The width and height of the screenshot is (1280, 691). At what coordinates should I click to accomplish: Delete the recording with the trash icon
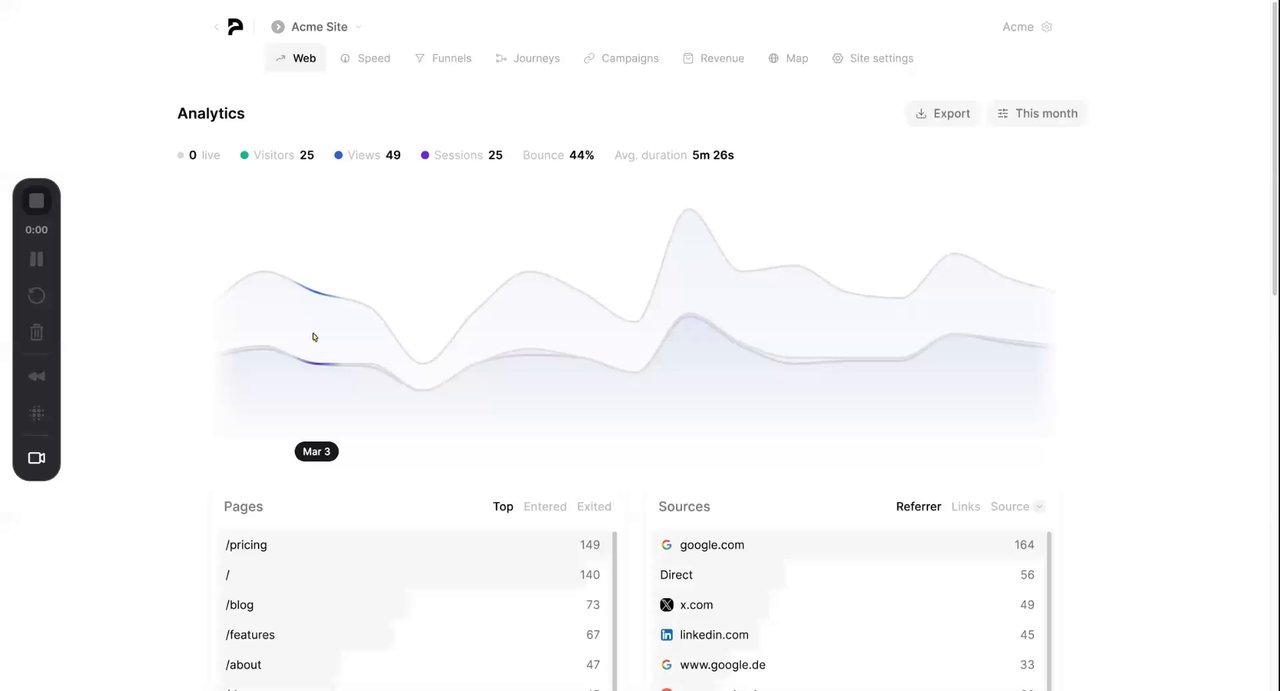pos(36,333)
